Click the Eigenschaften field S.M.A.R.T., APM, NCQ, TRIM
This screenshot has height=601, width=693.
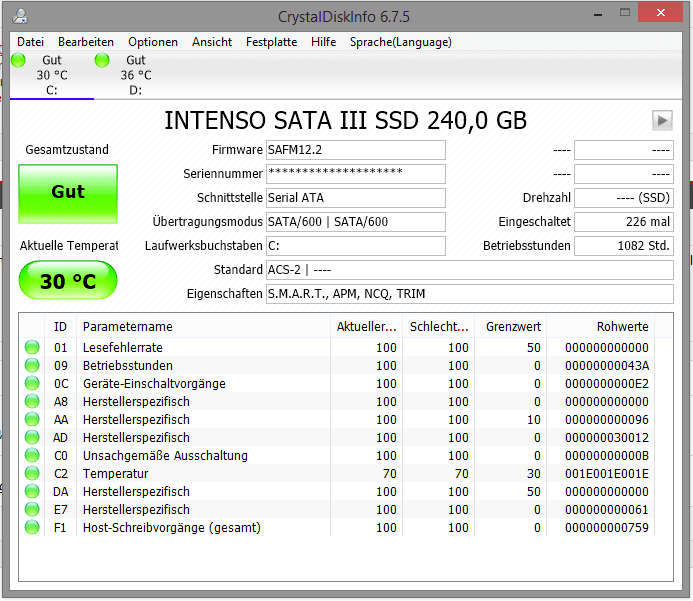coord(470,293)
